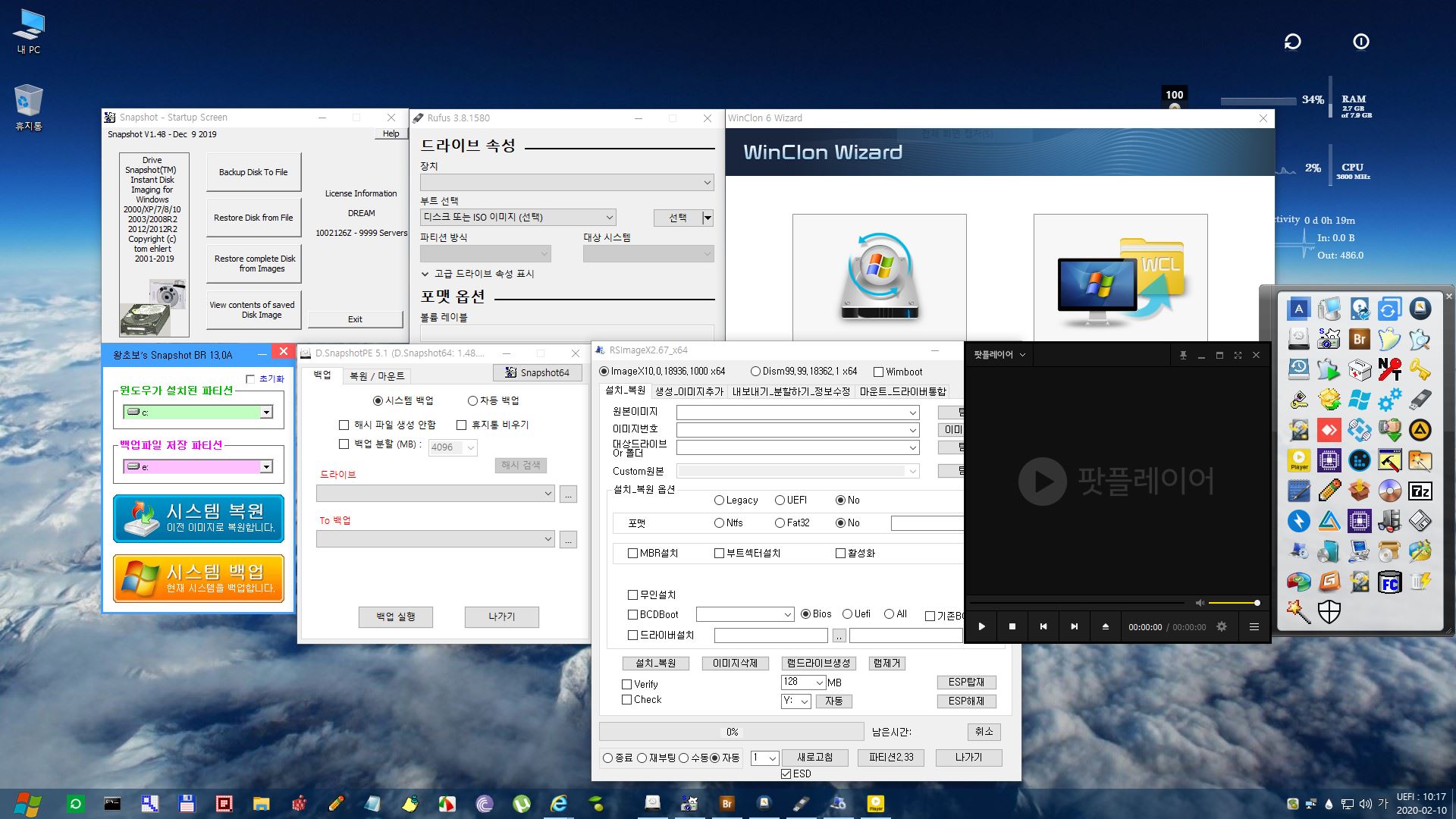
Task: Click the blue 'A' icon in launcher panel
Action: point(1298,309)
